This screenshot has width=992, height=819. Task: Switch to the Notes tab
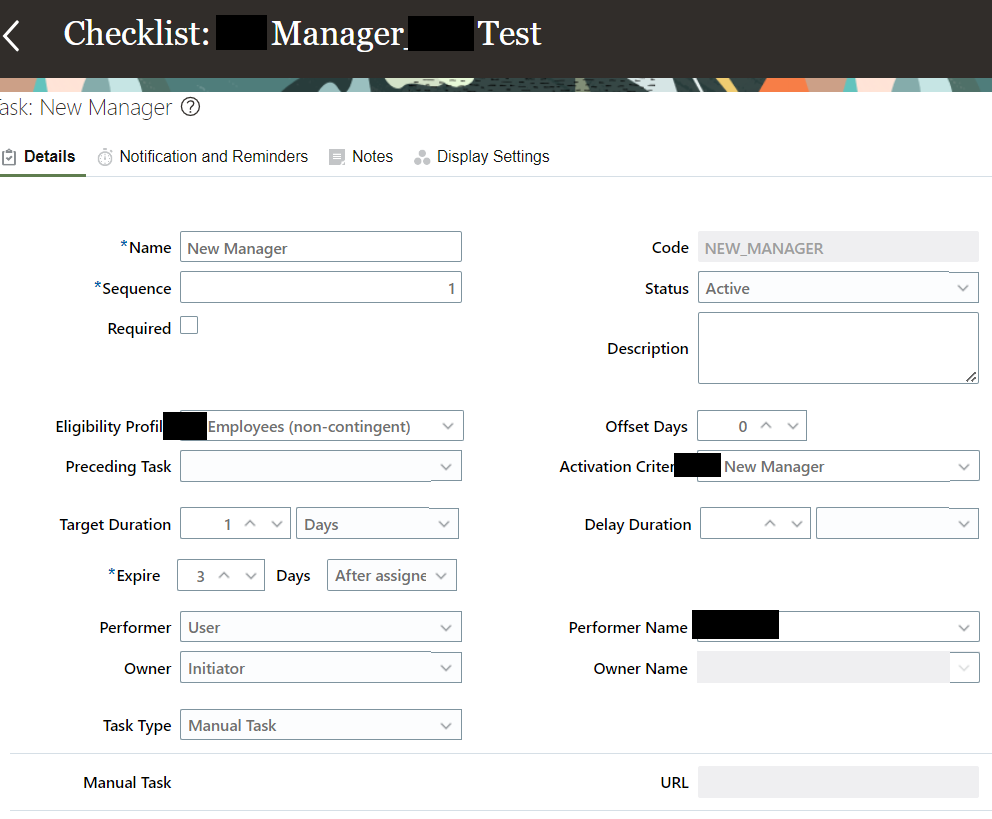373,156
